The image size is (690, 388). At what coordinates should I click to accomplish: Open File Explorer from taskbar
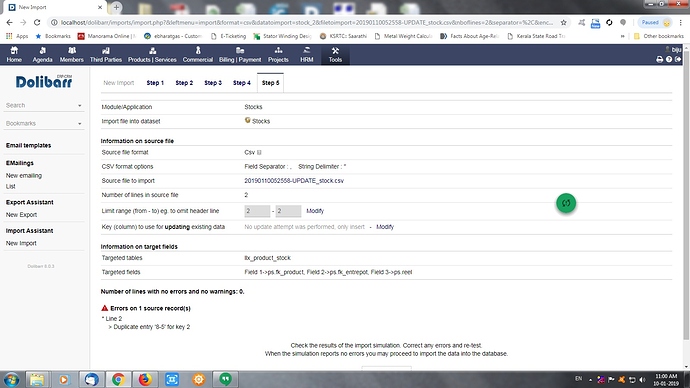[37, 379]
